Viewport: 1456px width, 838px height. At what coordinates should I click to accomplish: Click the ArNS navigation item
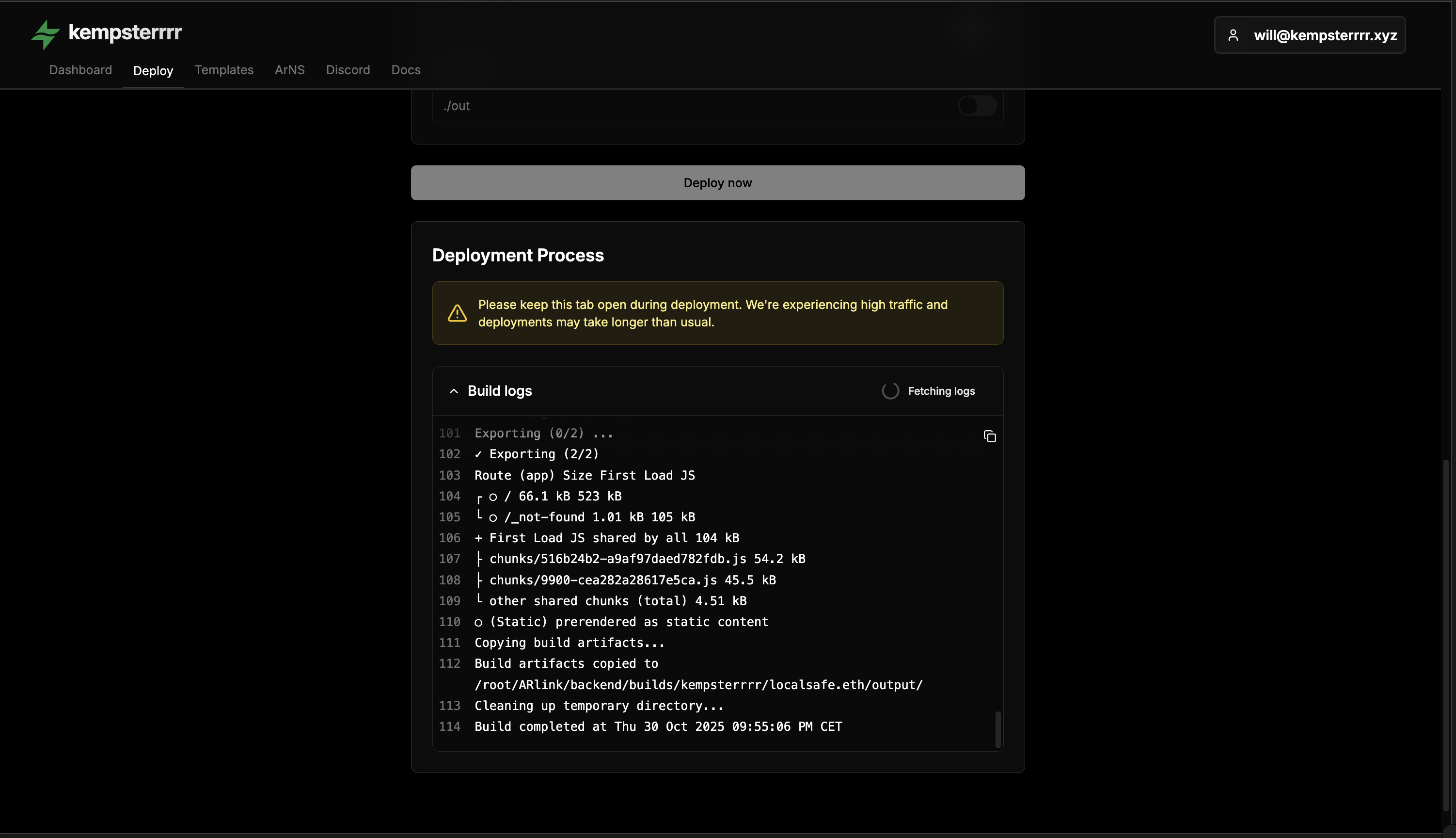click(289, 70)
